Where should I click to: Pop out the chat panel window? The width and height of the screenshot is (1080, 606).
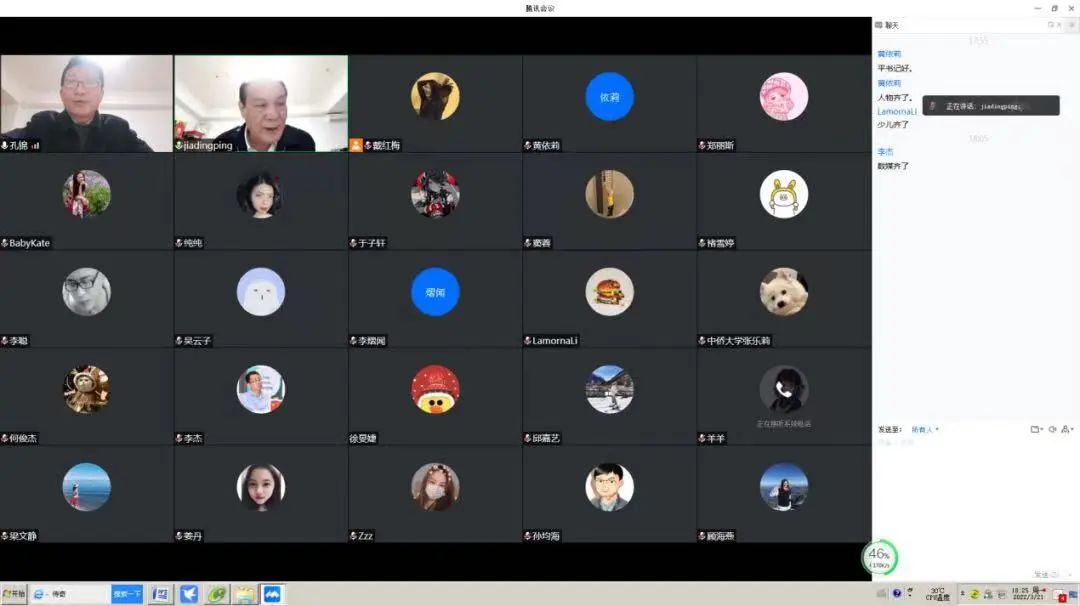[1051, 25]
